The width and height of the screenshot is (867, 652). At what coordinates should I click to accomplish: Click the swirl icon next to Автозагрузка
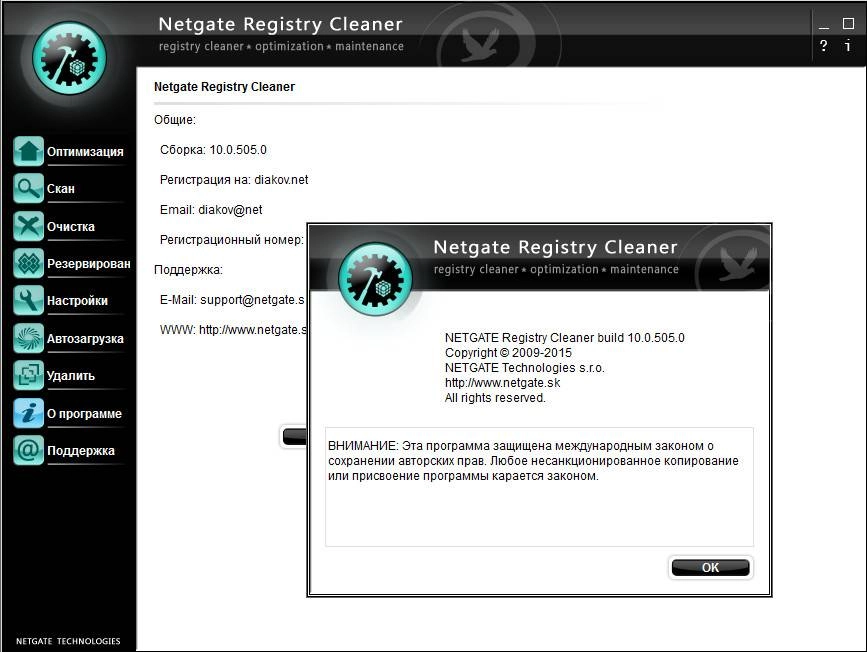pos(28,338)
